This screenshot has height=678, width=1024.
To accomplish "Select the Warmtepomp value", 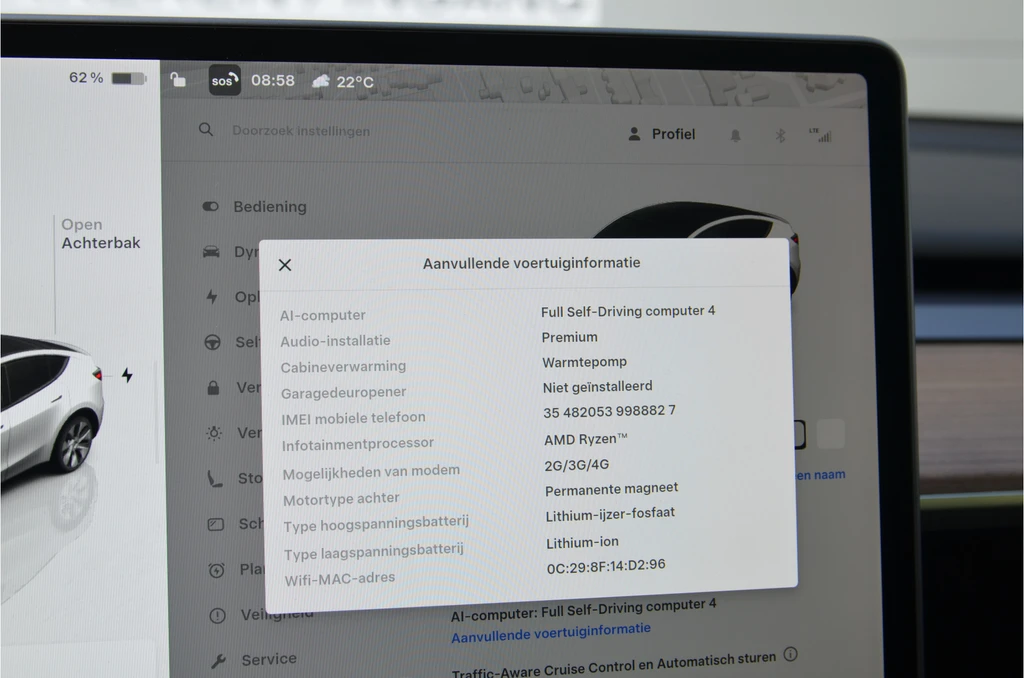I will coord(584,362).
